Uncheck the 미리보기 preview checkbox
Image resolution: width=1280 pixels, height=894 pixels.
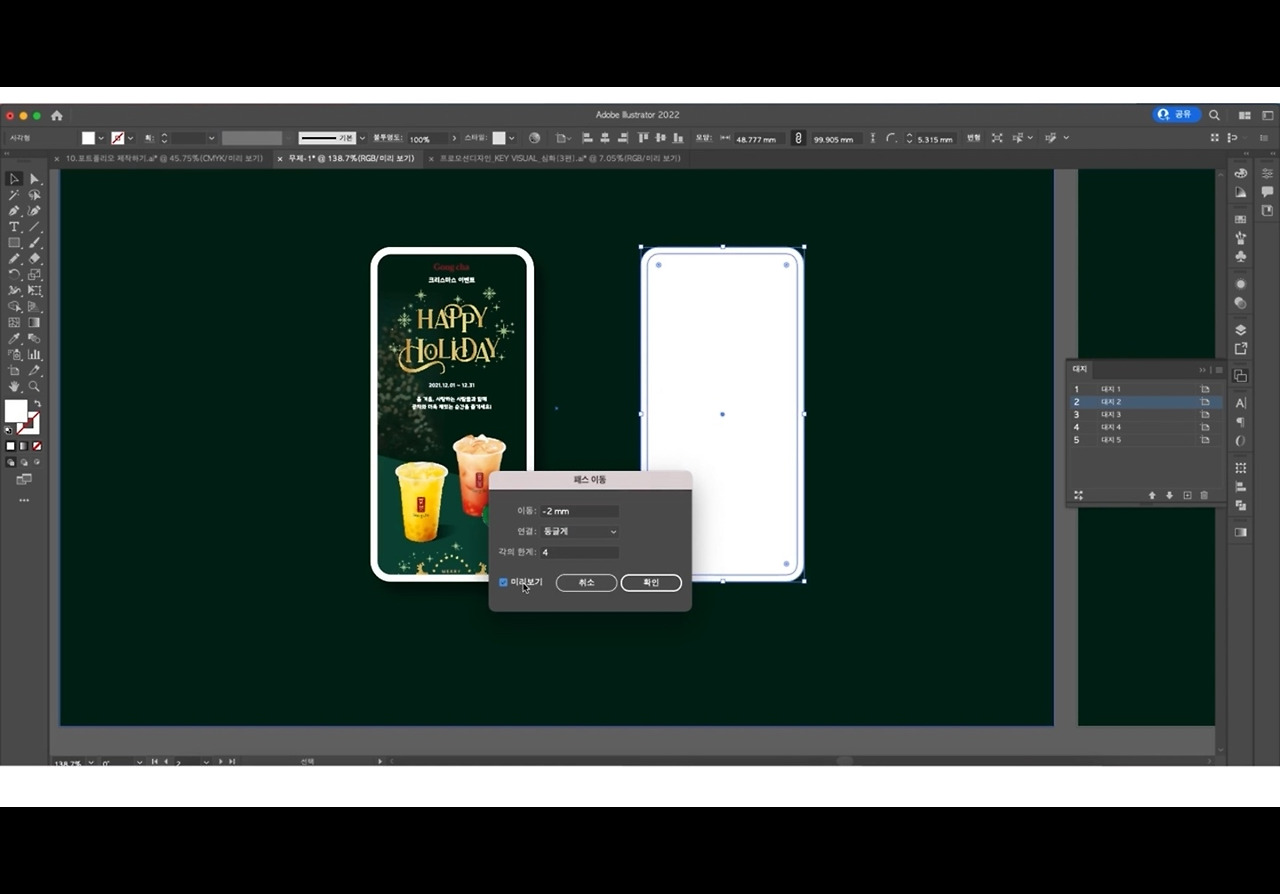click(x=504, y=582)
